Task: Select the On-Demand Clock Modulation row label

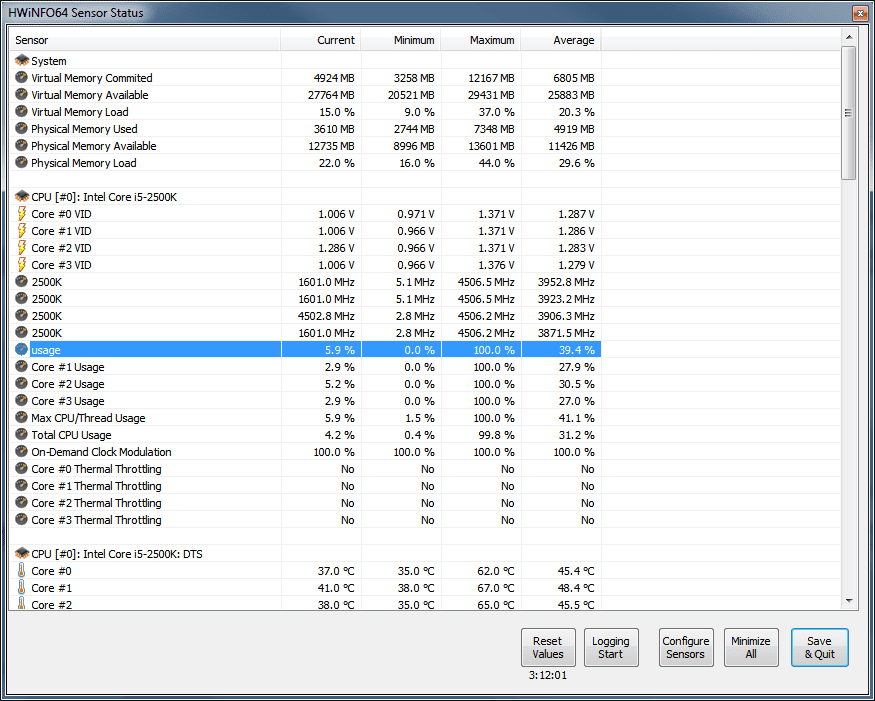Action: pyautogui.click(x=102, y=452)
